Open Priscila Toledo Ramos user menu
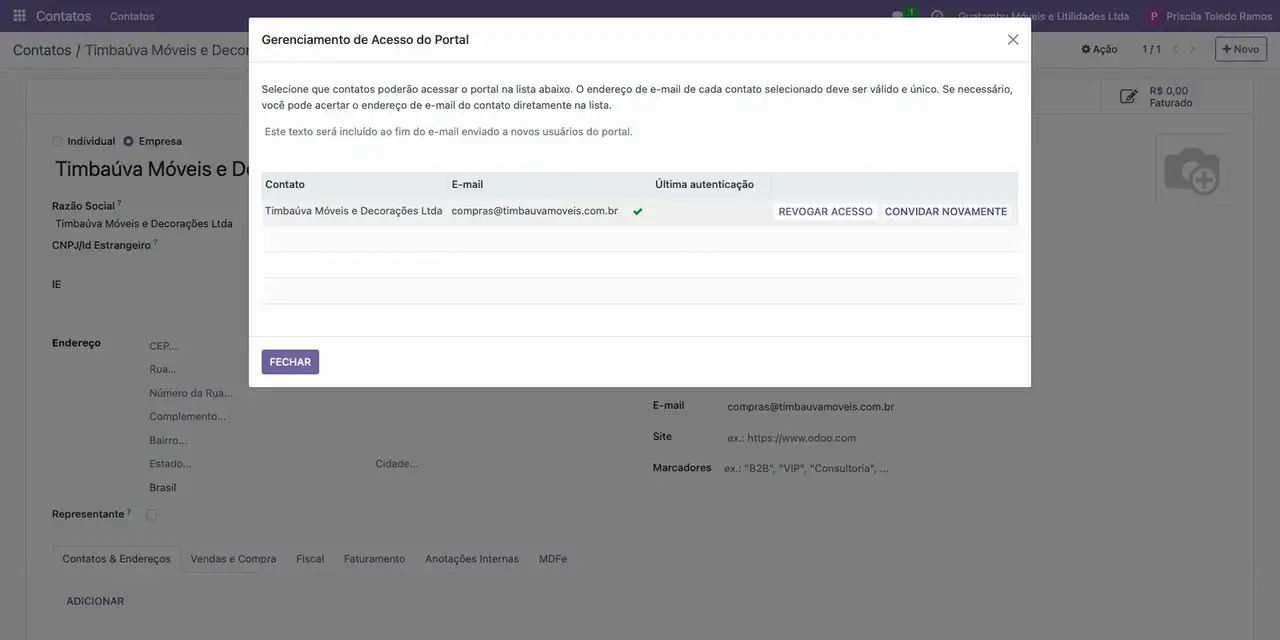This screenshot has width=1280, height=640. pos(1210,16)
